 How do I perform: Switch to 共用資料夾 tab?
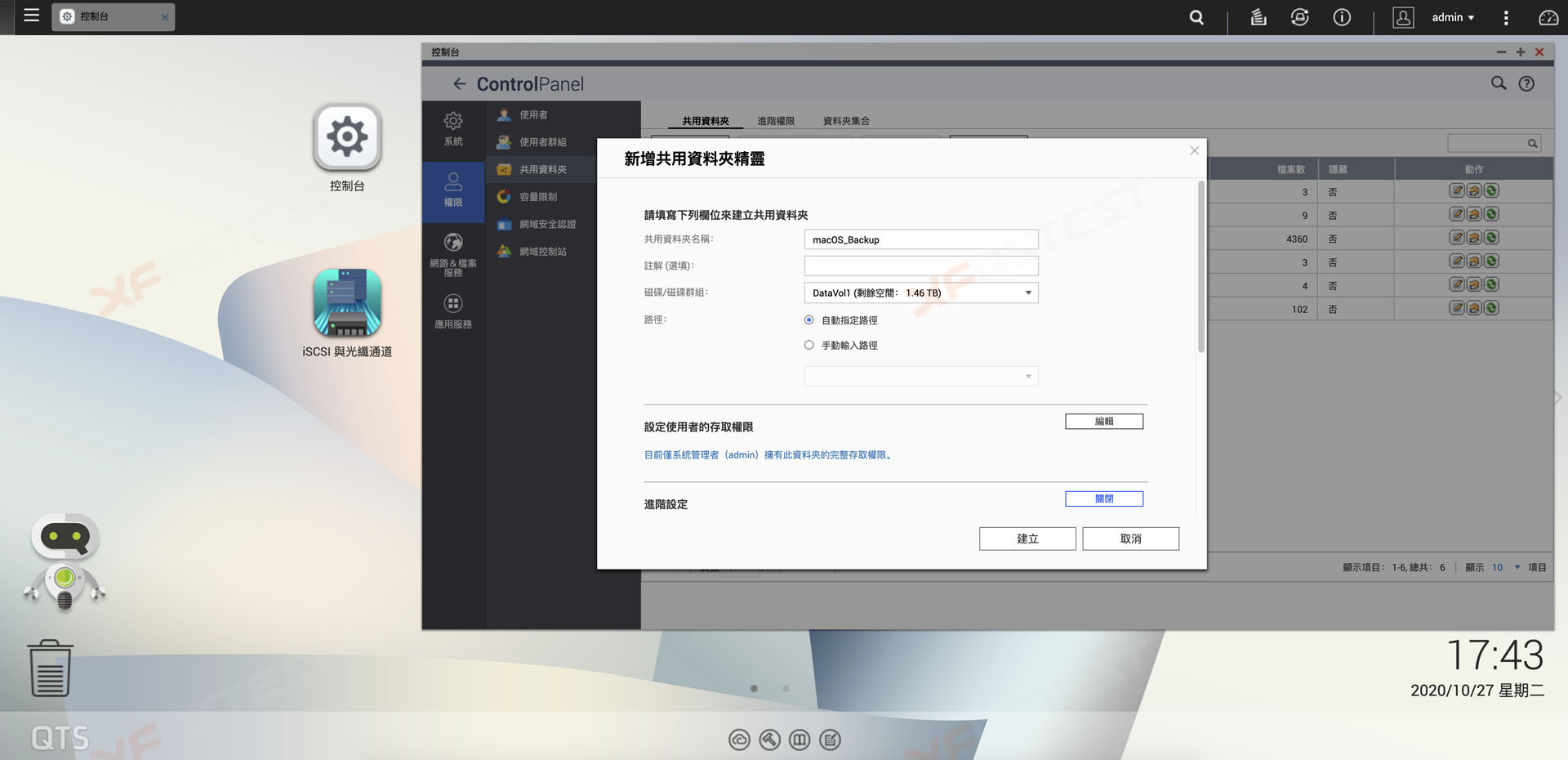pos(706,121)
